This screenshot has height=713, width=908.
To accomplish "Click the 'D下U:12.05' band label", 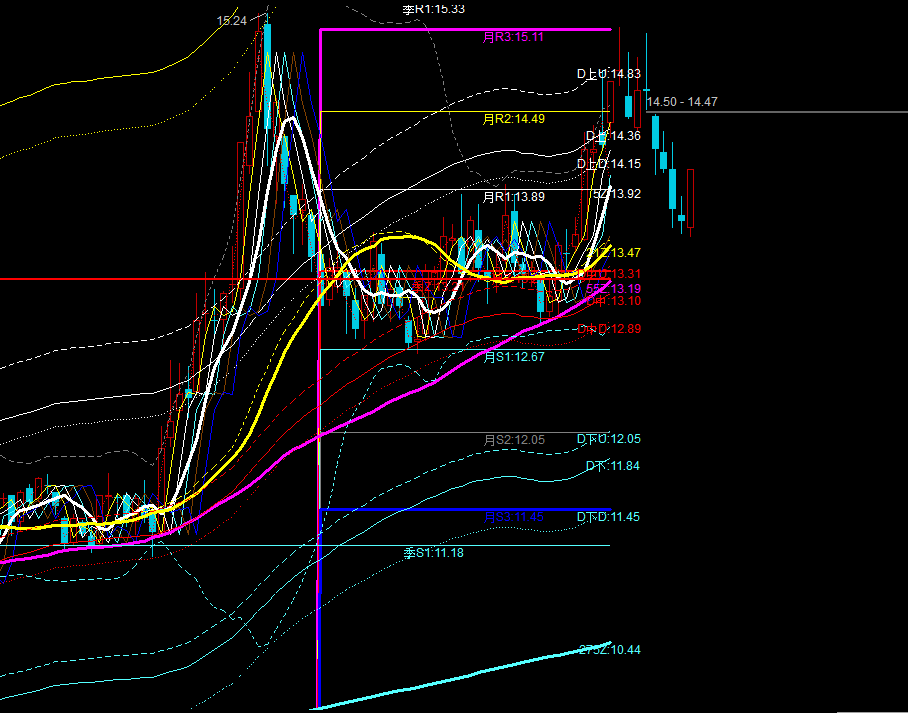I will click(609, 439).
